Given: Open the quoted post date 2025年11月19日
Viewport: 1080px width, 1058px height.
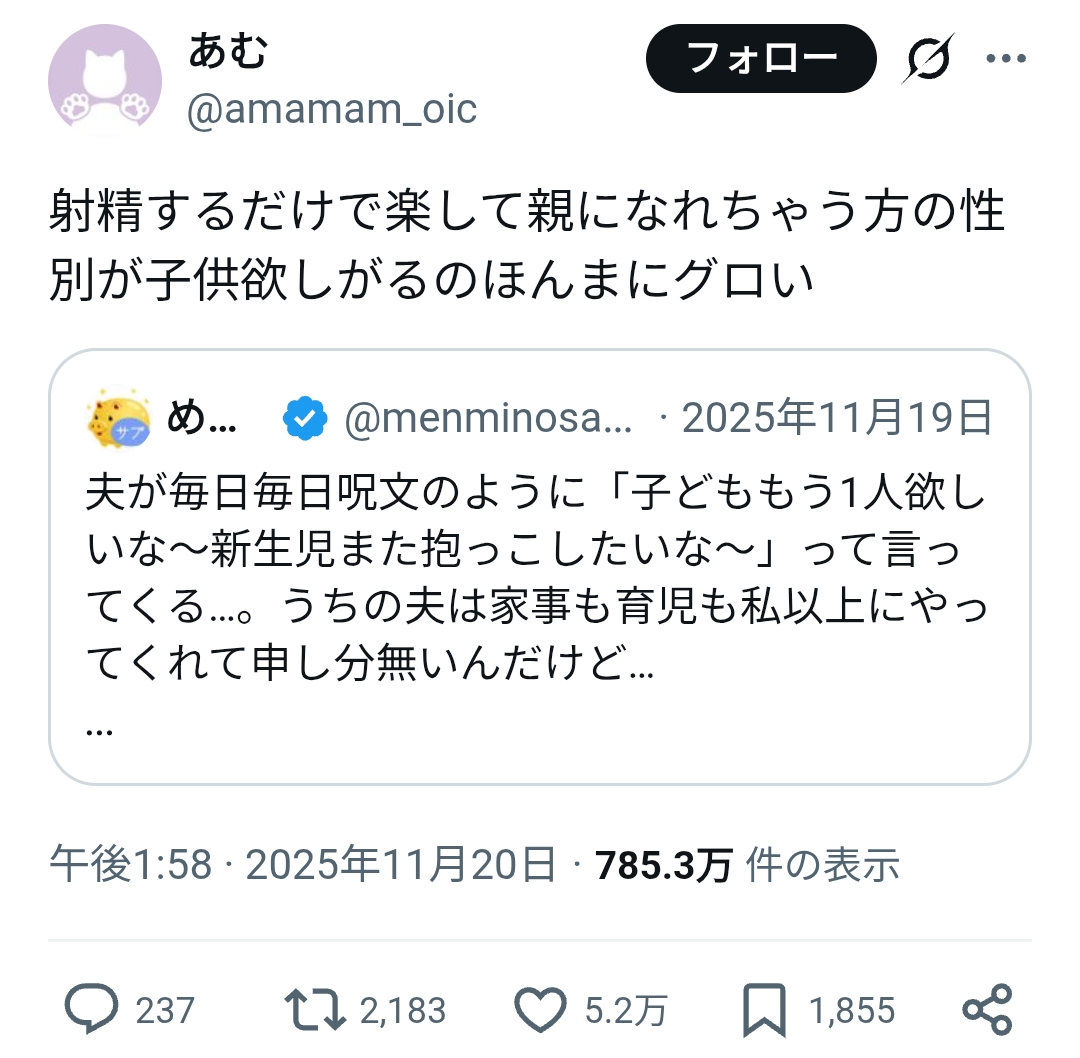Looking at the screenshot, I should point(836,419).
